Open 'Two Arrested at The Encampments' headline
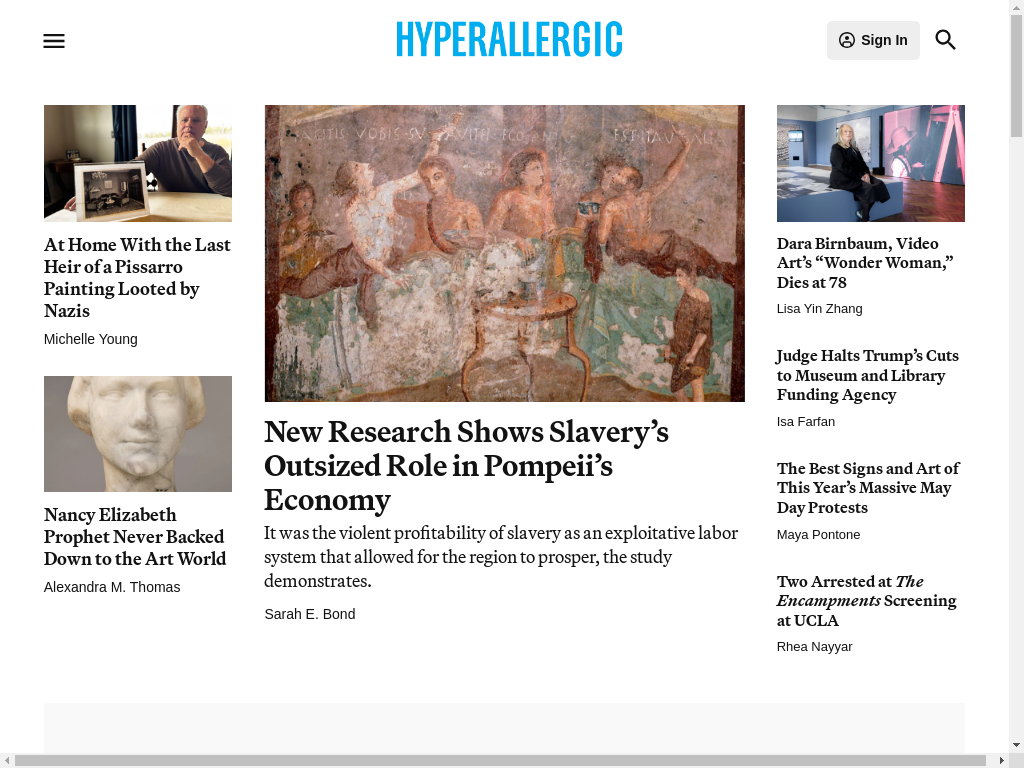The height and width of the screenshot is (768, 1024). 867,601
